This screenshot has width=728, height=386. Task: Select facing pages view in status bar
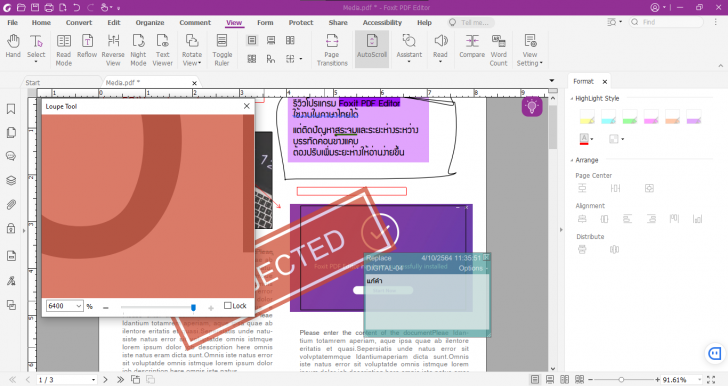(x=565, y=379)
